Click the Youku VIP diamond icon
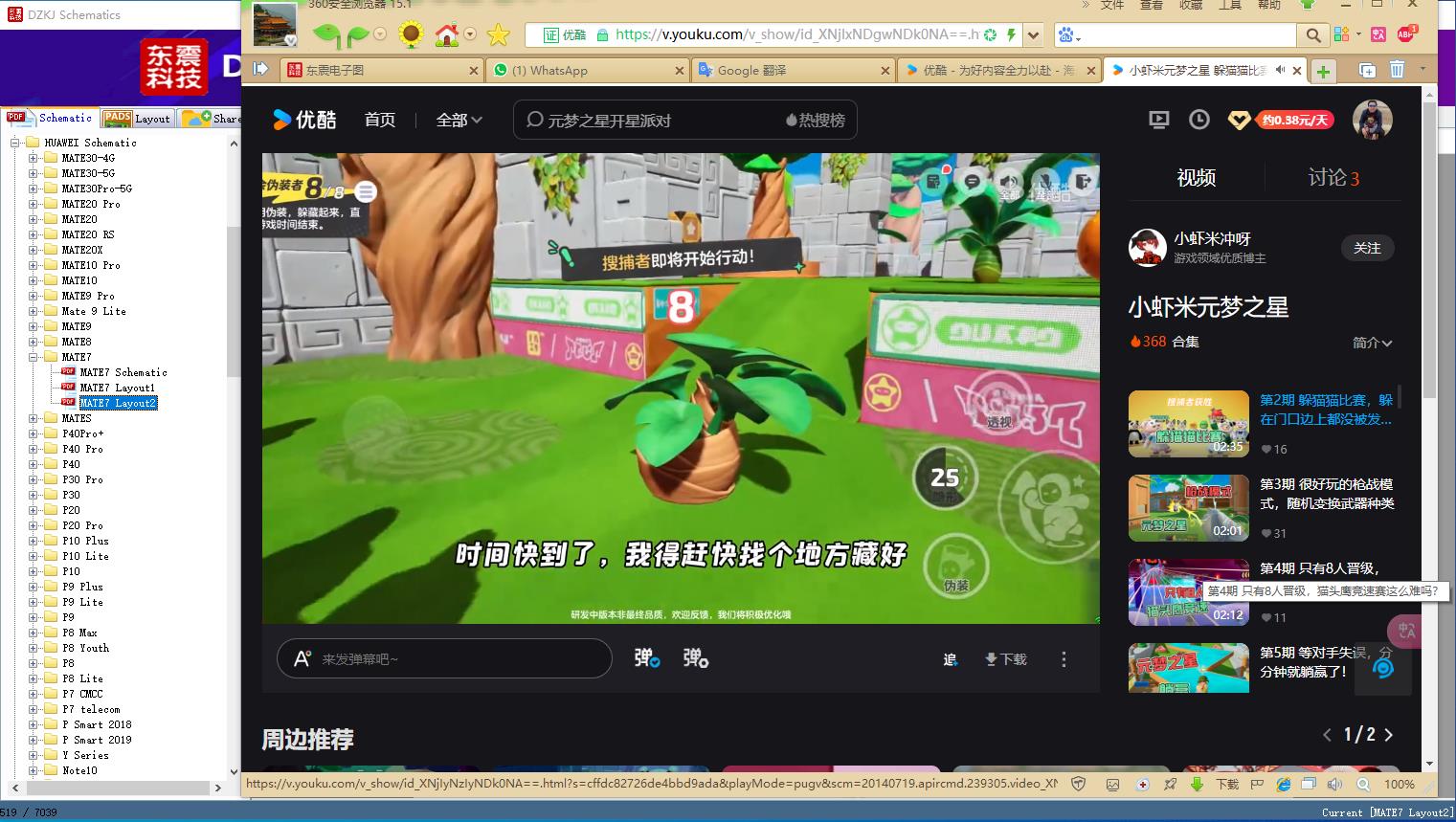This screenshot has height=822, width=1456. coord(1239,121)
